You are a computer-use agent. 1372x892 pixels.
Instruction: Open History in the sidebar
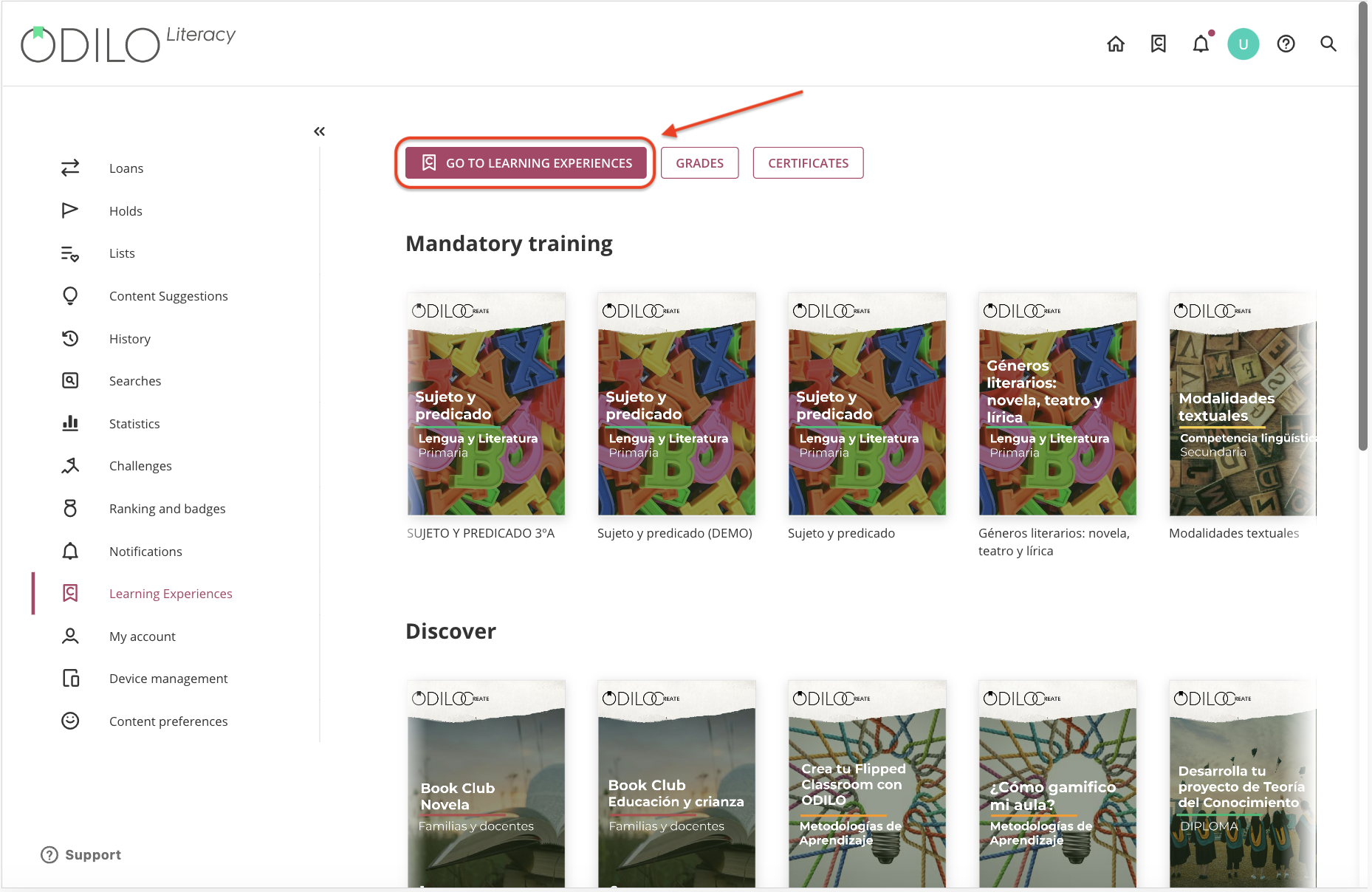click(130, 339)
